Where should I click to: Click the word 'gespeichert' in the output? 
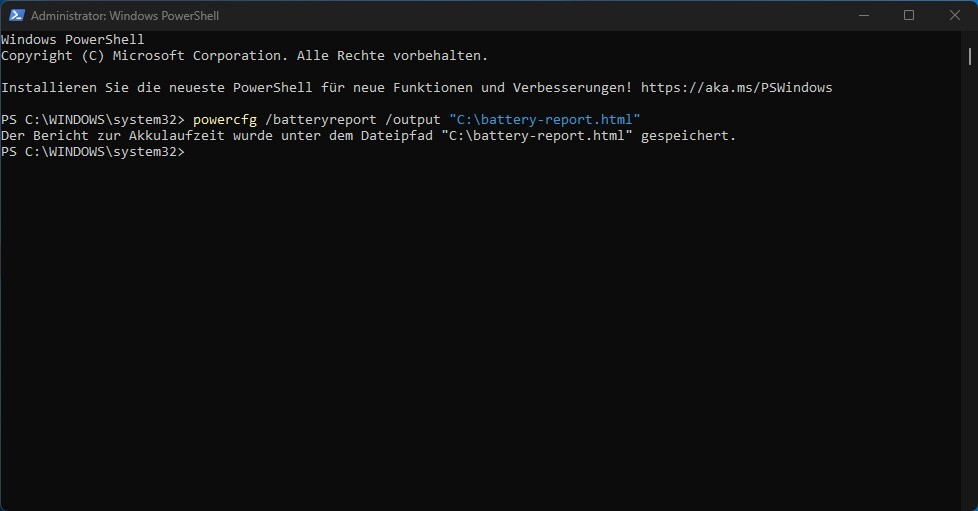688,136
